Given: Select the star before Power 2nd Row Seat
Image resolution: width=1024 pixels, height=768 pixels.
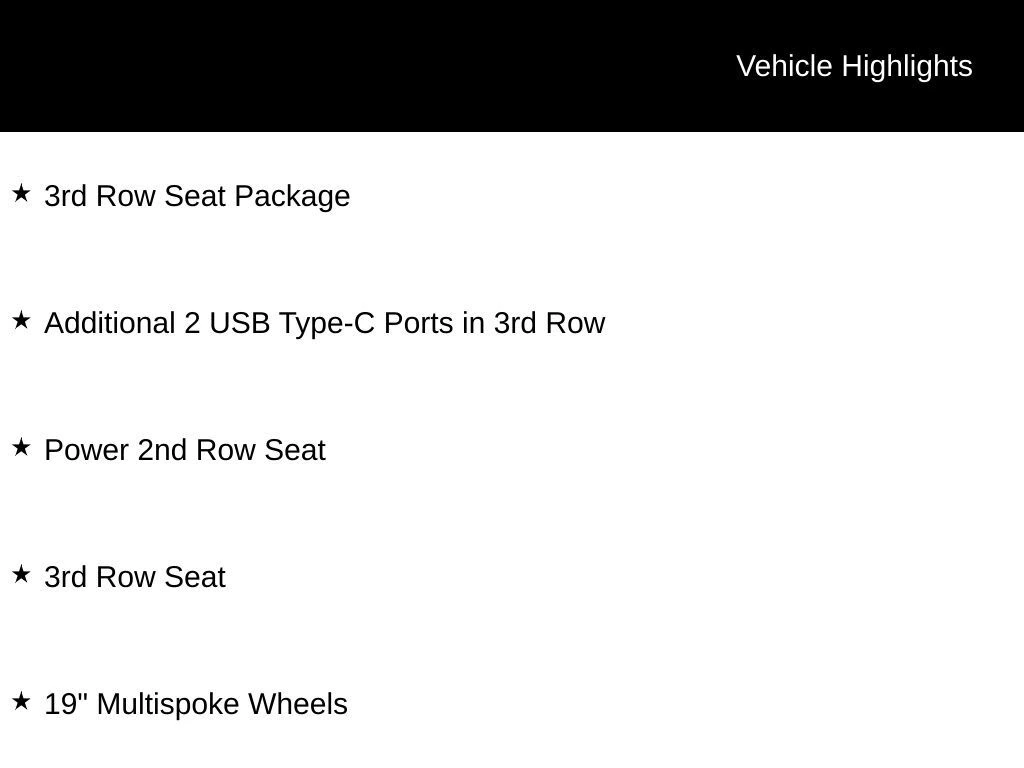Looking at the screenshot, I should [21, 447].
